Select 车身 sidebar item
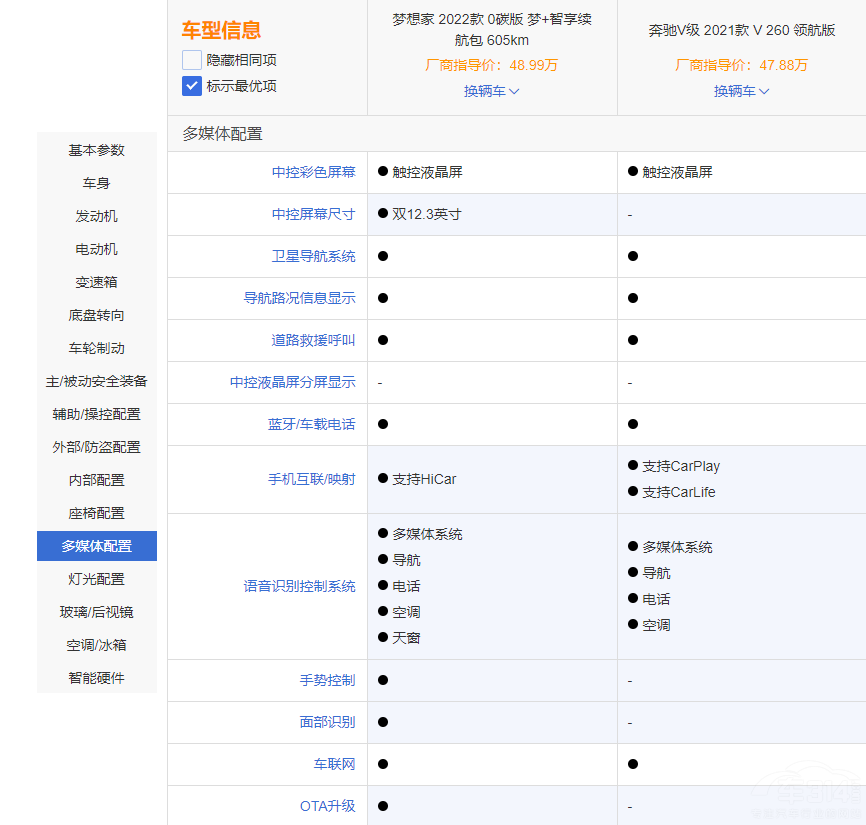Viewport: 866px width, 825px height. click(x=97, y=183)
